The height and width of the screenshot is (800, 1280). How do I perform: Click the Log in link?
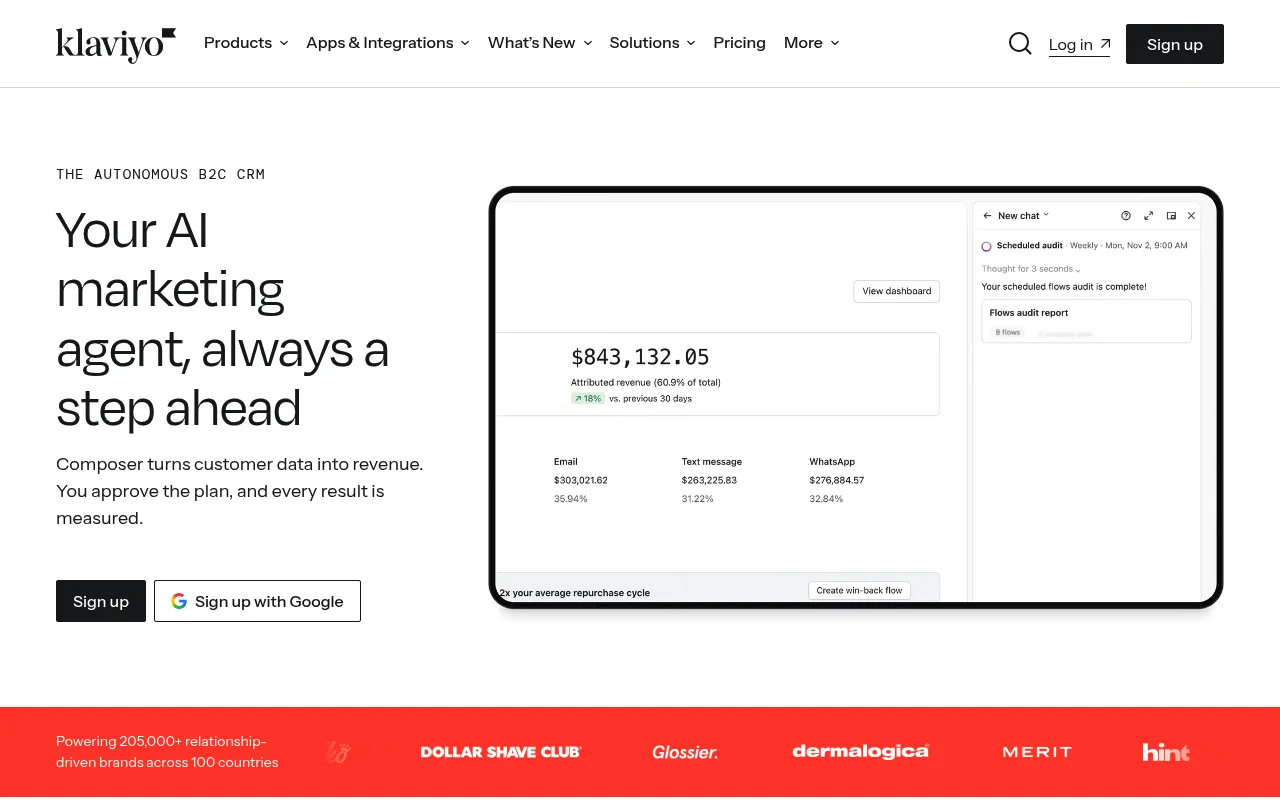[x=1079, y=45]
